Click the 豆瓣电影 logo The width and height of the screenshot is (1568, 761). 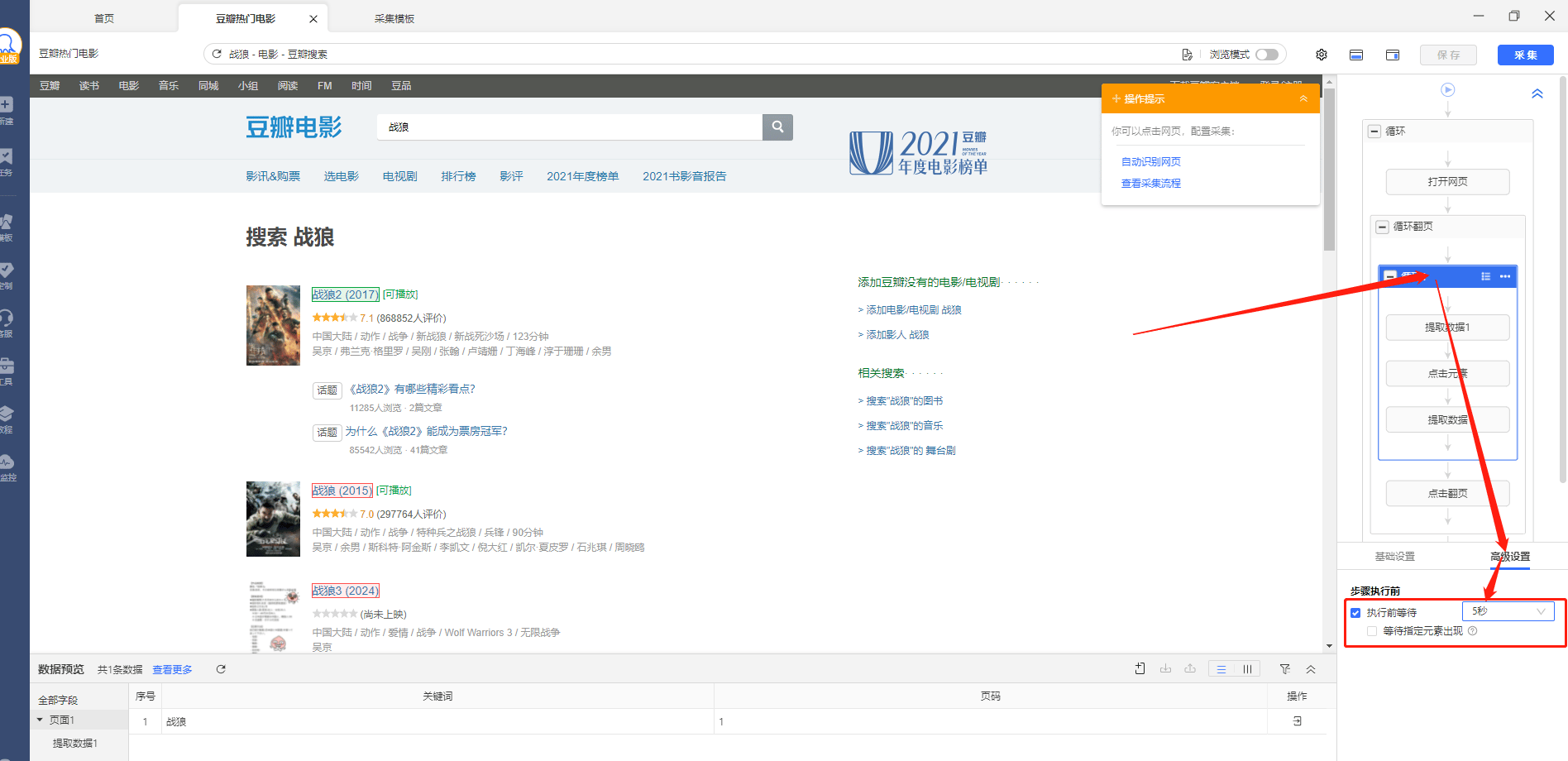pyautogui.click(x=294, y=127)
